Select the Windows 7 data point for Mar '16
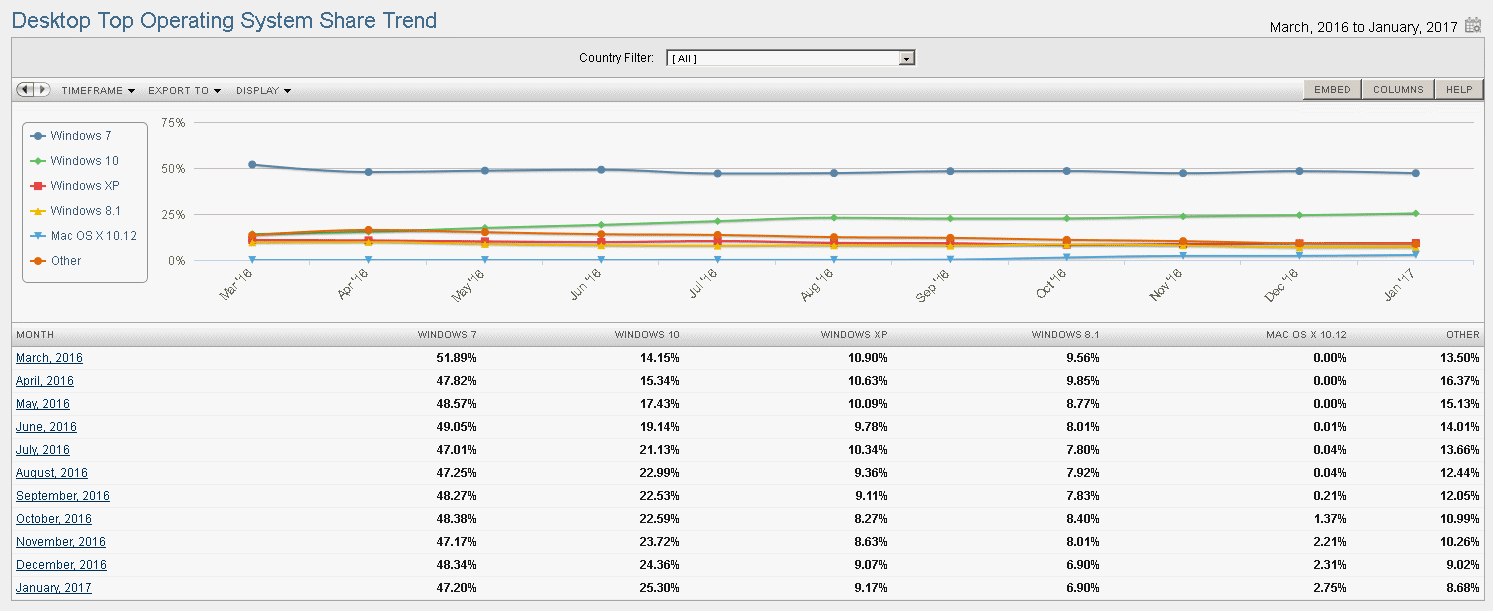 [x=252, y=165]
